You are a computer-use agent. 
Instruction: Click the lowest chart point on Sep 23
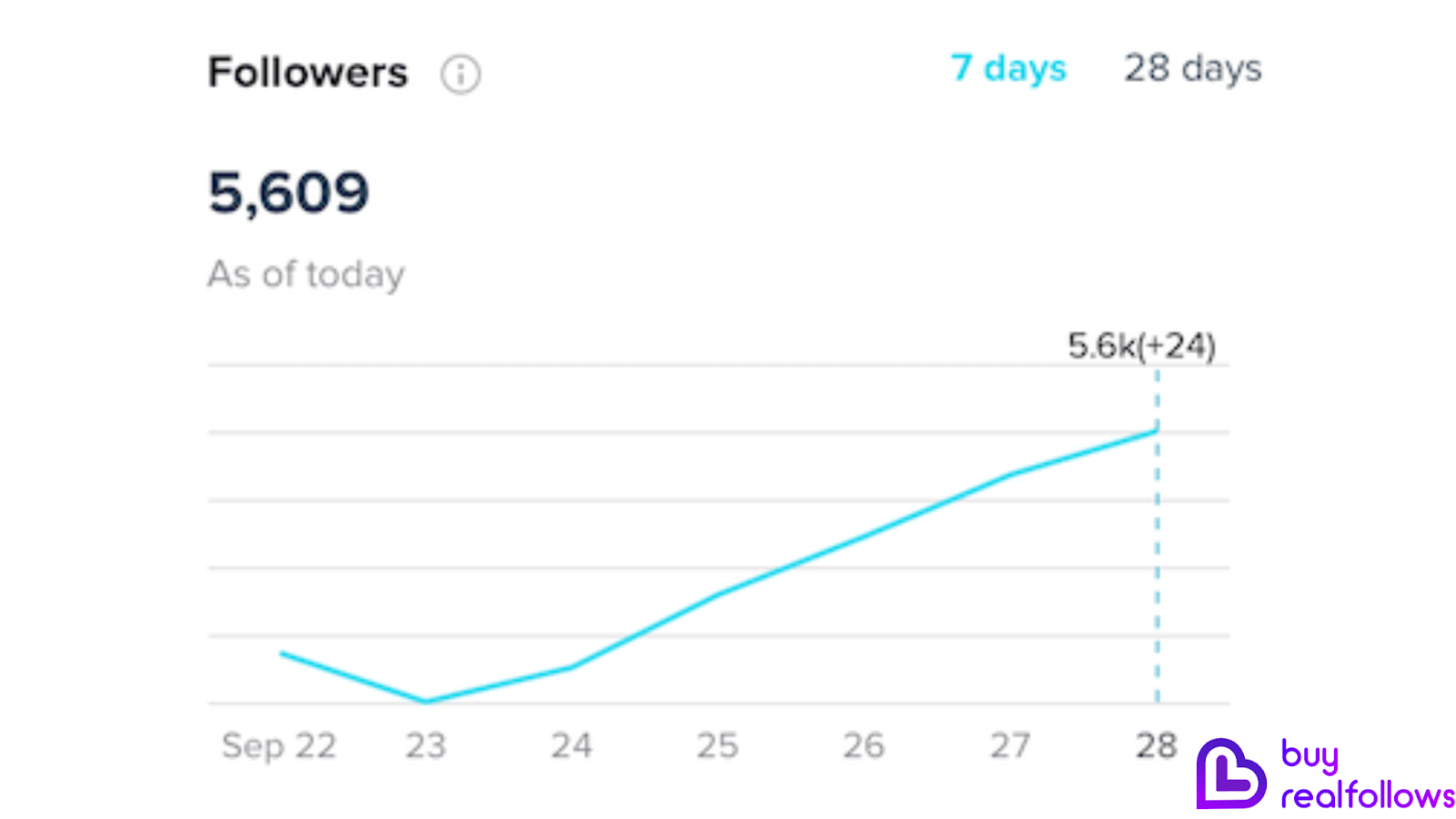click(x=426, y=701)
